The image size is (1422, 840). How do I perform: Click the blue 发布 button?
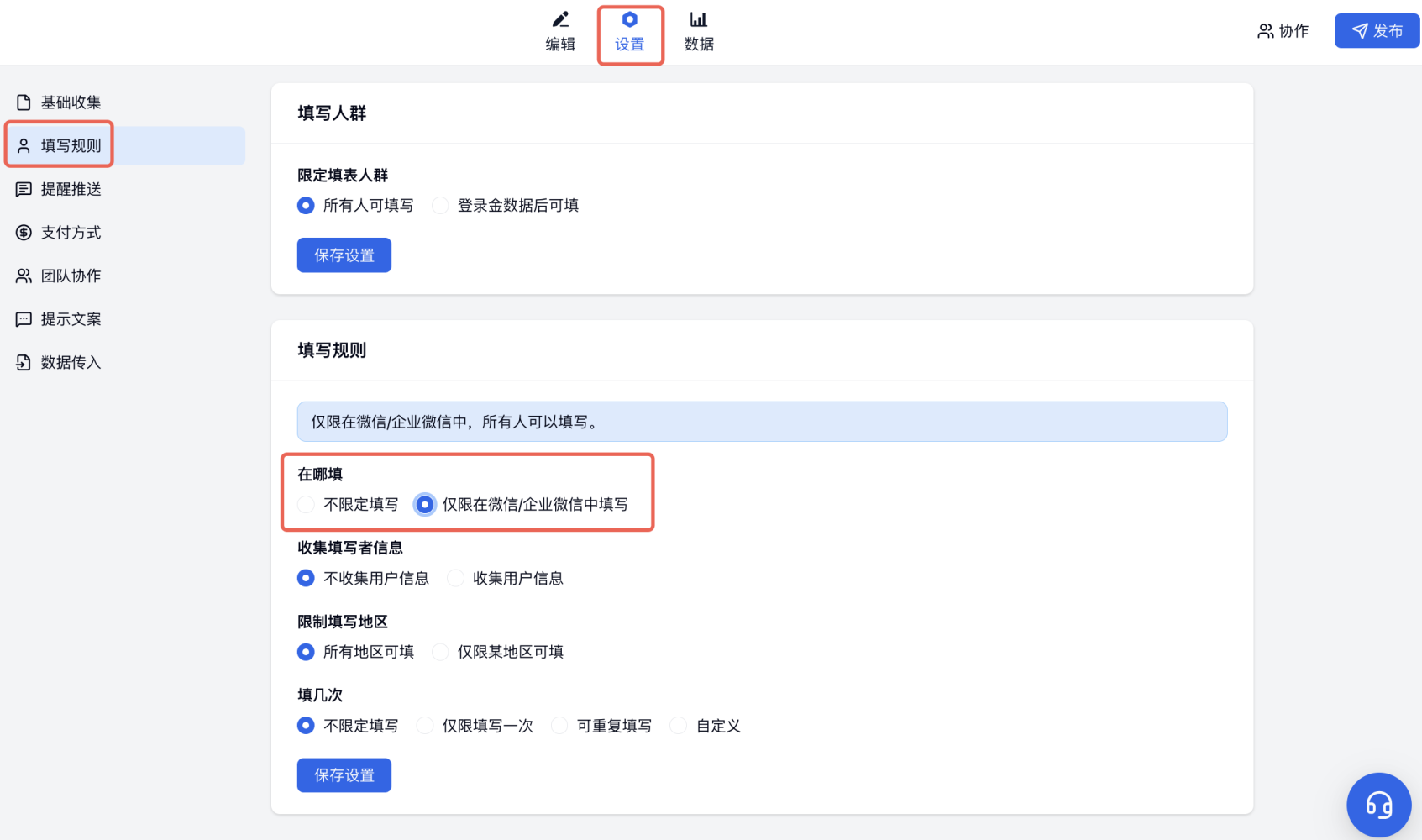1377,31
